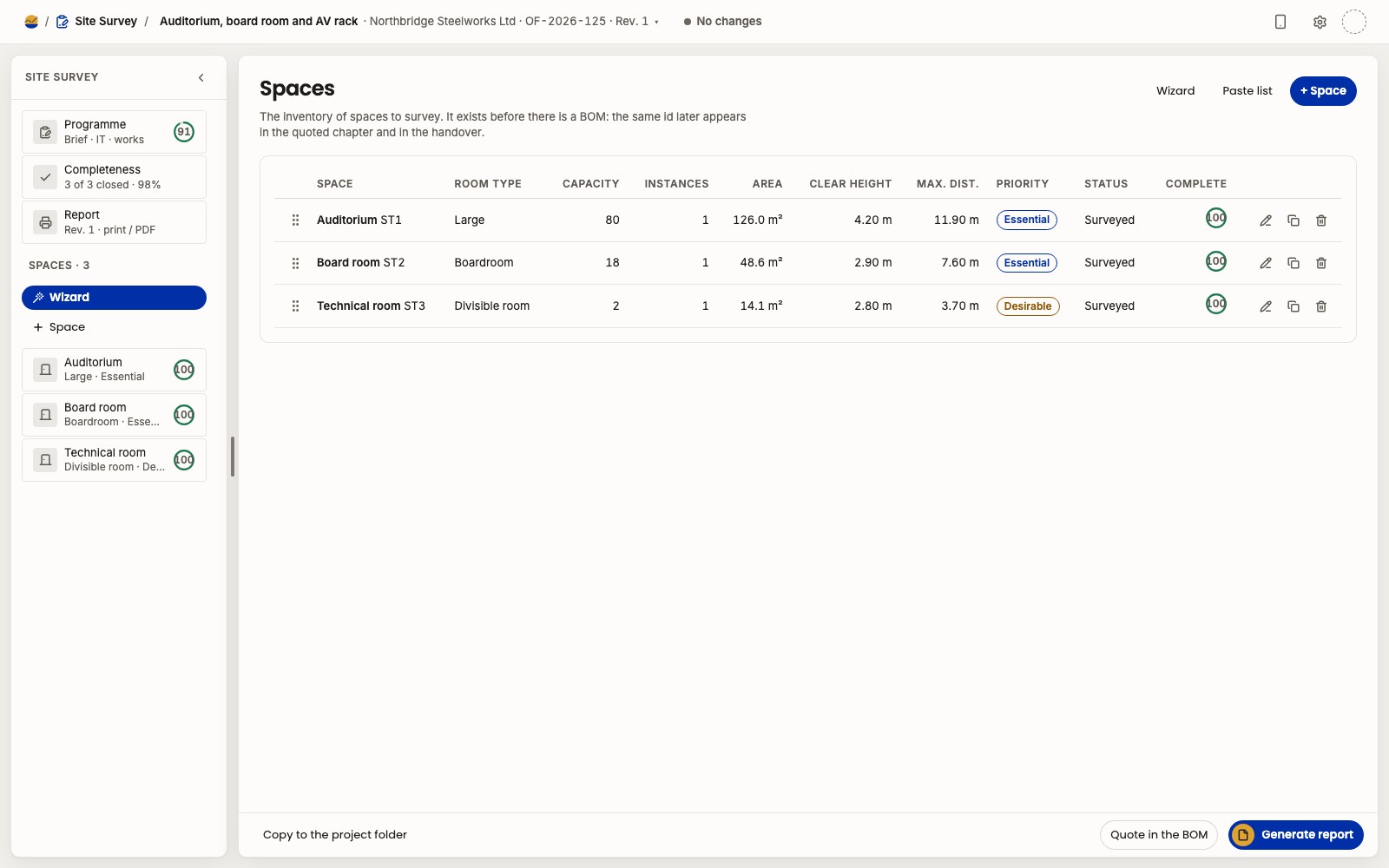Grab the drag handle for Technical room ST3
Viewport: 1389px width, 868px height.
pyautogui.click(x=295, y=306)
